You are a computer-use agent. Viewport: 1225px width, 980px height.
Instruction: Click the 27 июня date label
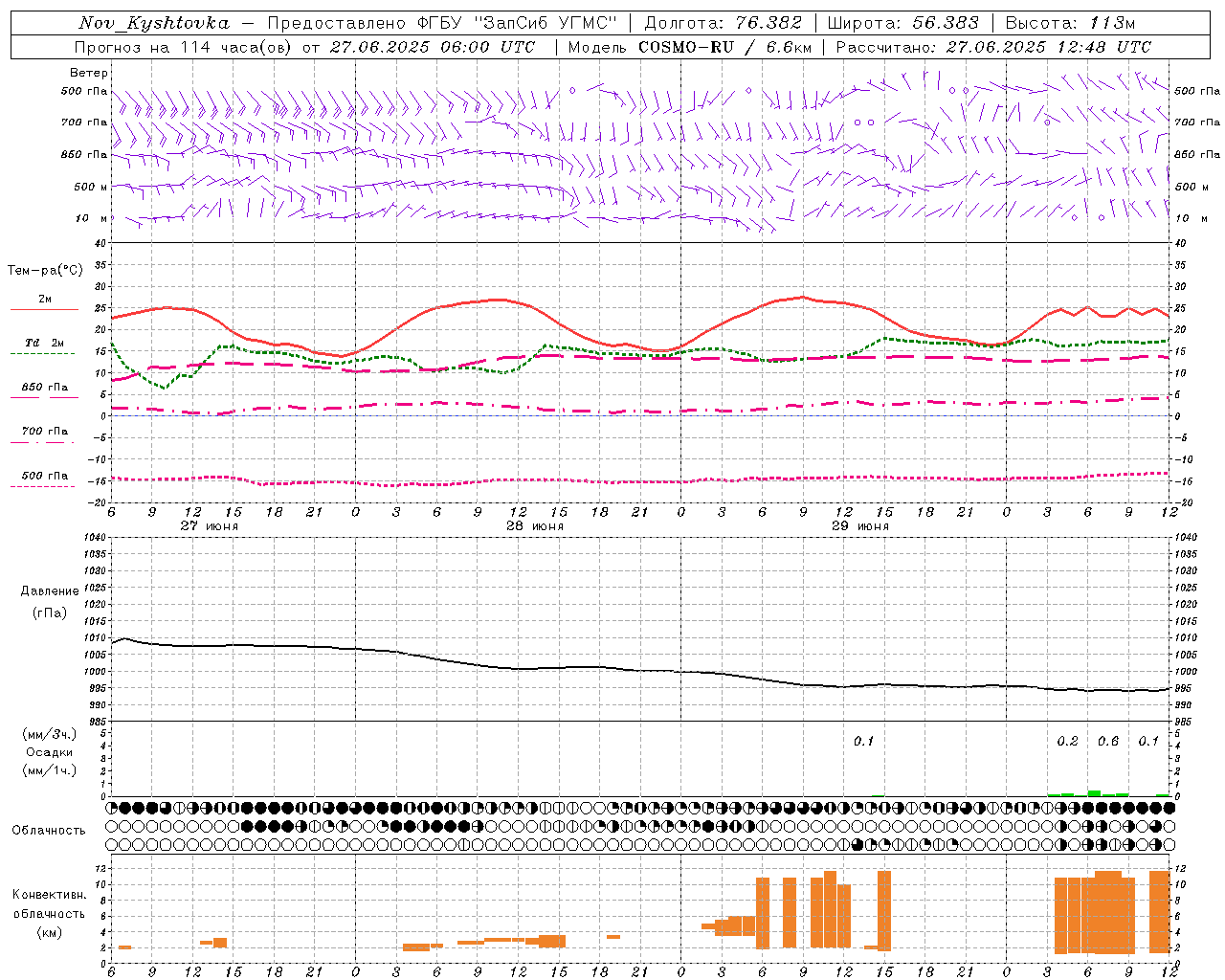coord(210,525)
